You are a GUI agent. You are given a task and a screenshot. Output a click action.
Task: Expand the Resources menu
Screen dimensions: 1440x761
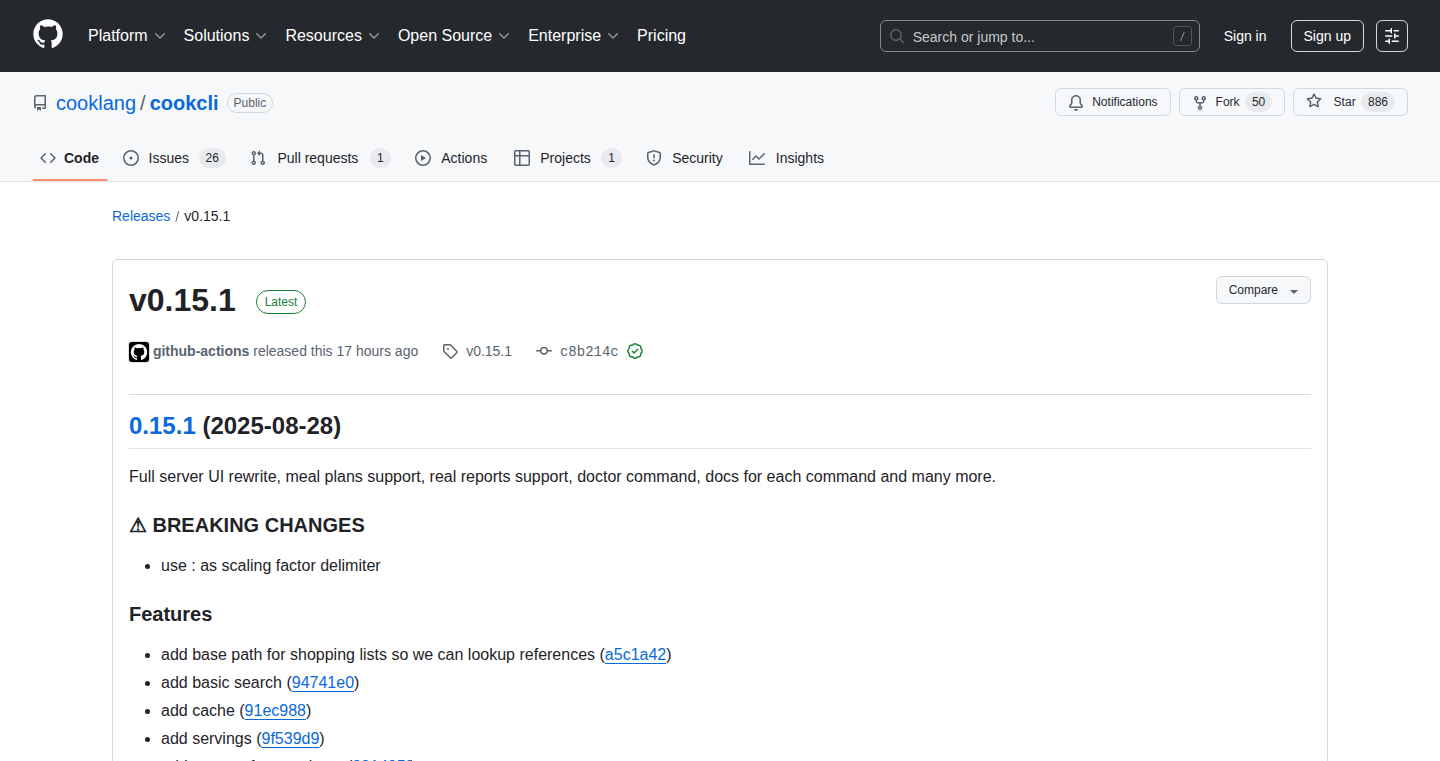pos(332,35)
